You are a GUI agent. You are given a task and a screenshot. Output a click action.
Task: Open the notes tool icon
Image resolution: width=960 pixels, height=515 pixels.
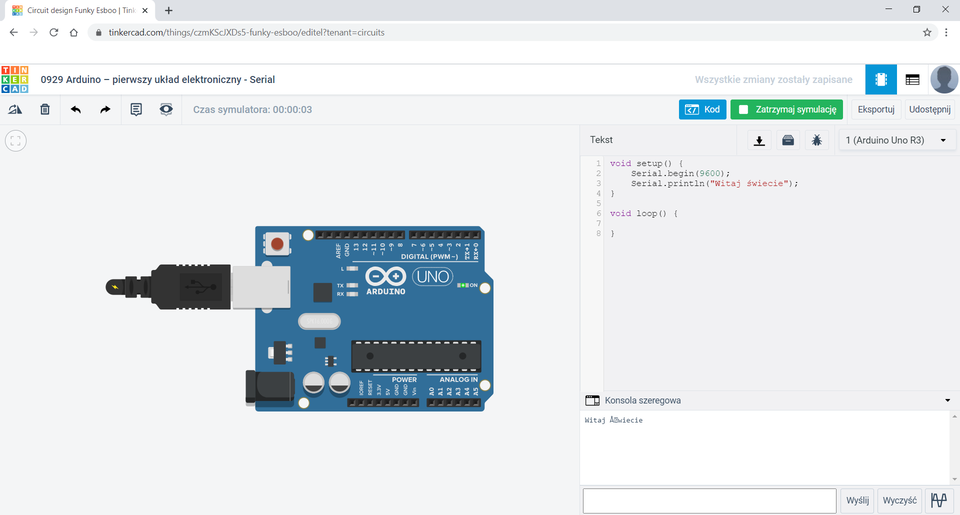[x=136, y=110]
